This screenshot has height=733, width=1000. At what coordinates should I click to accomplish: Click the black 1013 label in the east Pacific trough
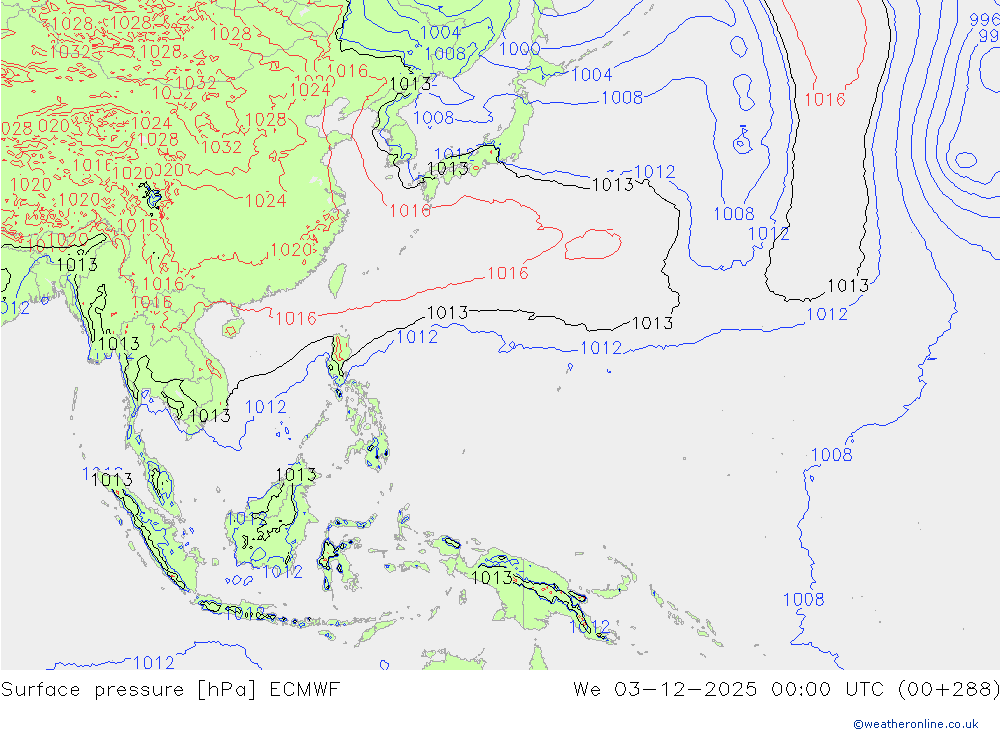[x=848, y=285]
